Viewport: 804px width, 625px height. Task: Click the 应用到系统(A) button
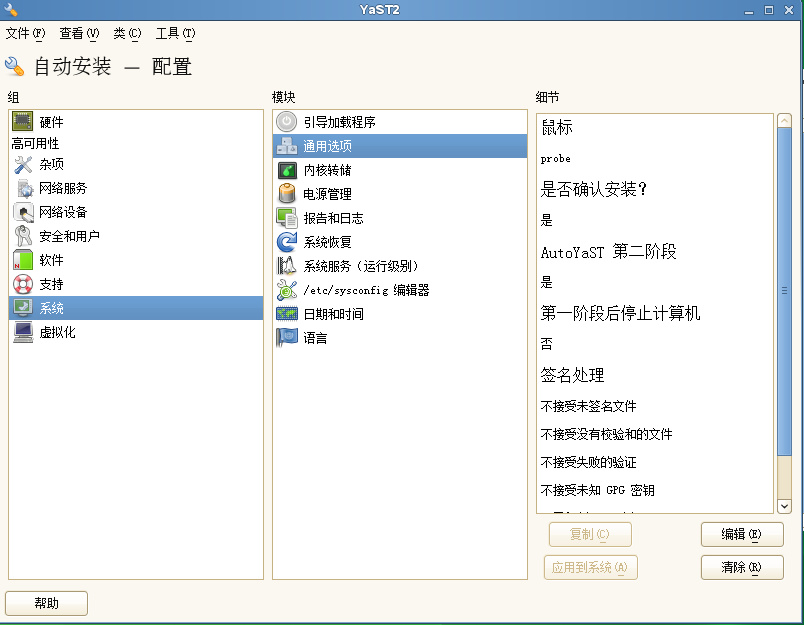pos(590,567)
